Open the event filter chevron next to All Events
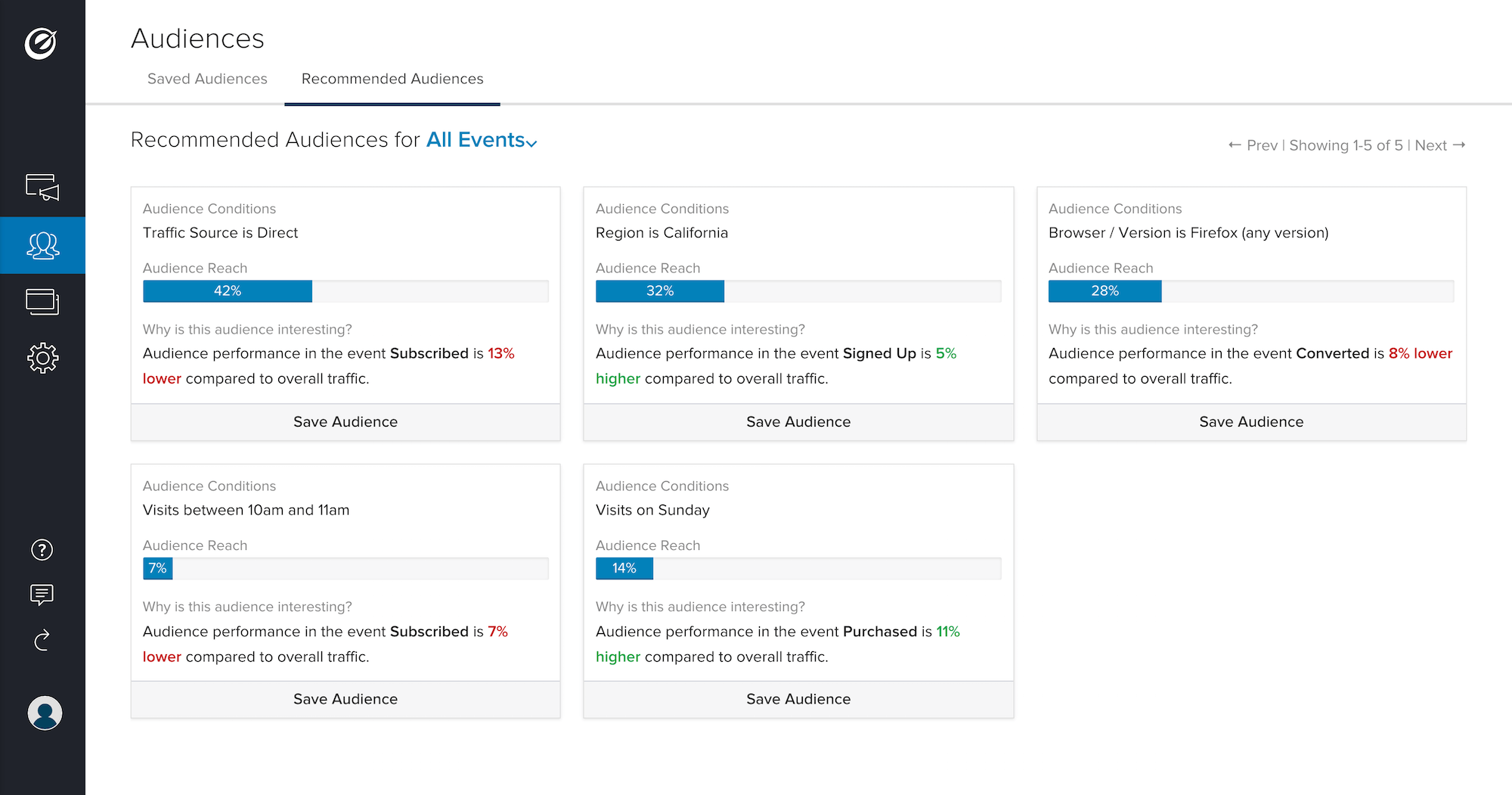Image resolution: width=1512 pixels, height=795 pixels. tap(531, 142)
